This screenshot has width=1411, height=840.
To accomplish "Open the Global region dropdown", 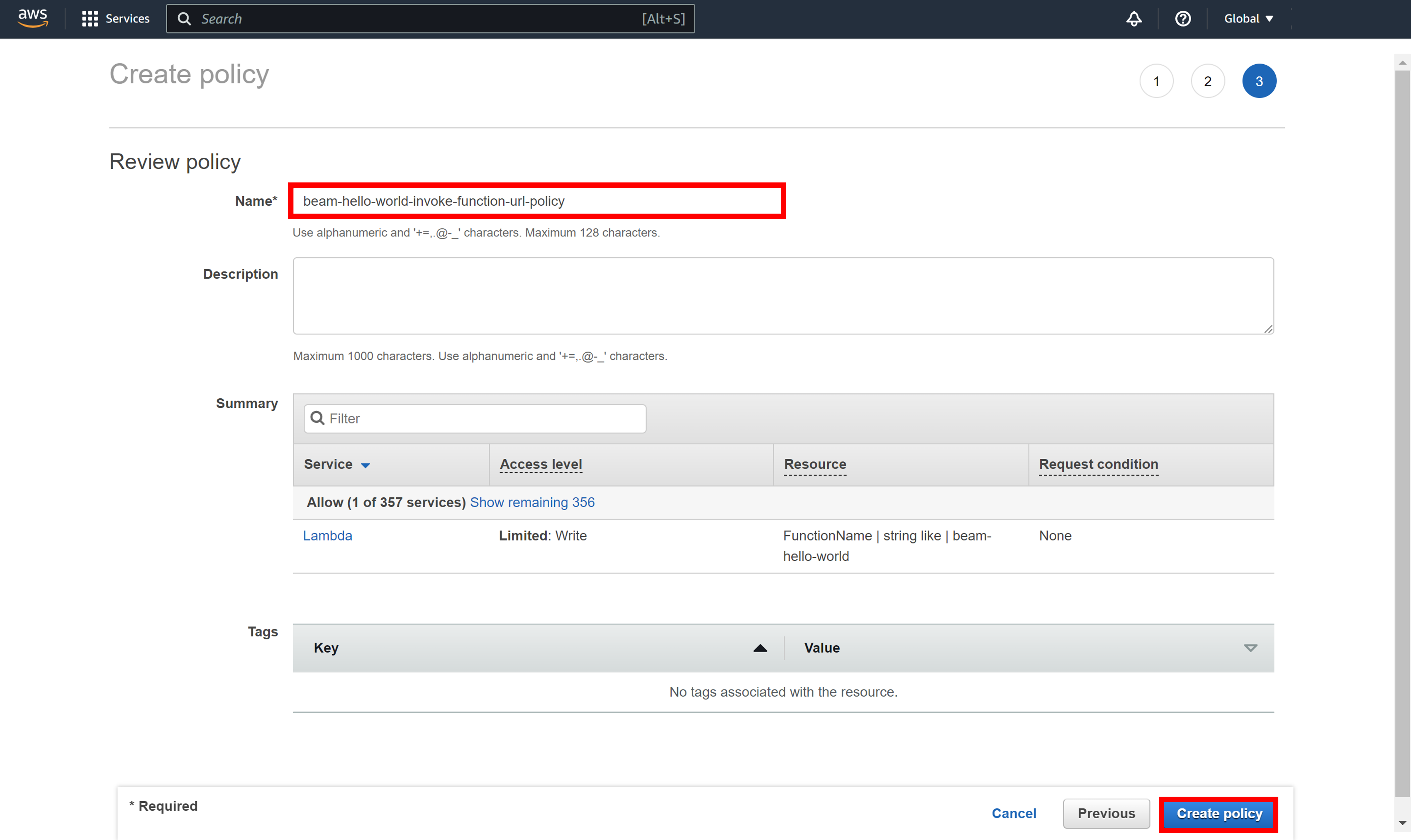I will [1248, 19].
